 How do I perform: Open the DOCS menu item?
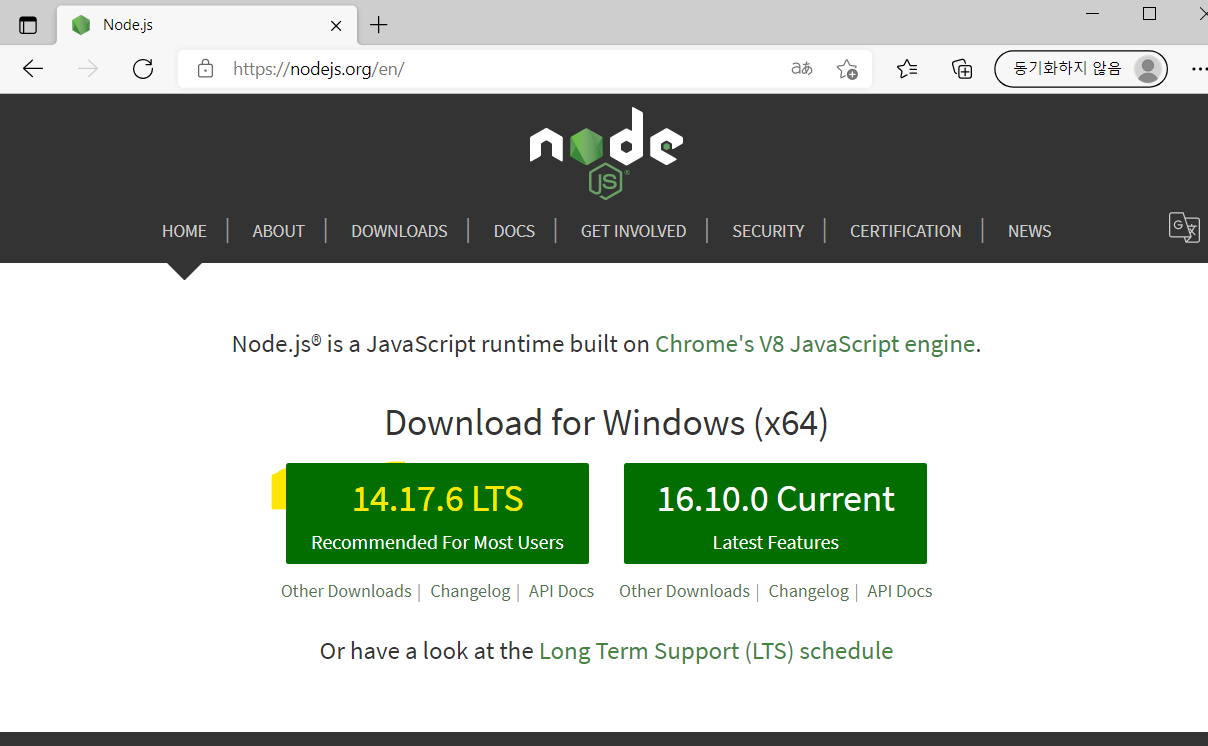pos(514,231)
